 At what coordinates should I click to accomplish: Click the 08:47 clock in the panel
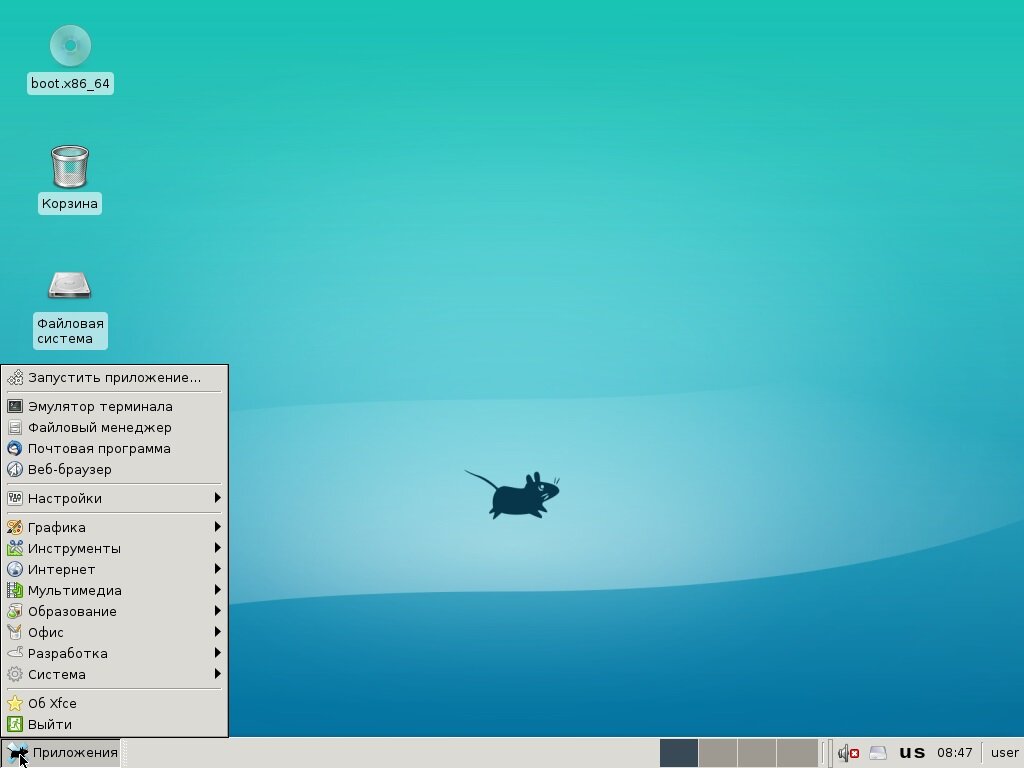pyautogui.click(x=955, y=753)
